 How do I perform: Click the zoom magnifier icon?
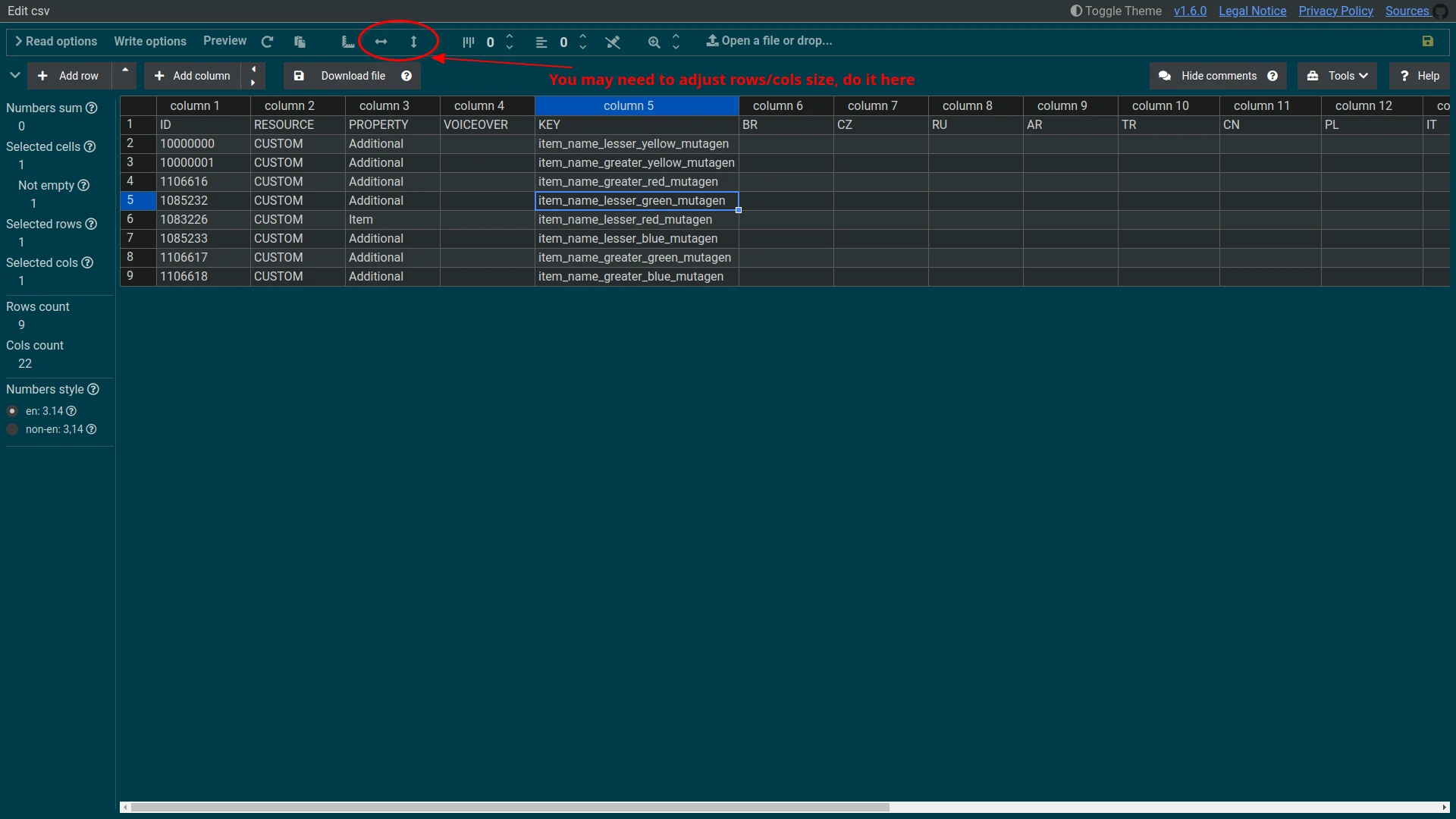pos(654,42)
